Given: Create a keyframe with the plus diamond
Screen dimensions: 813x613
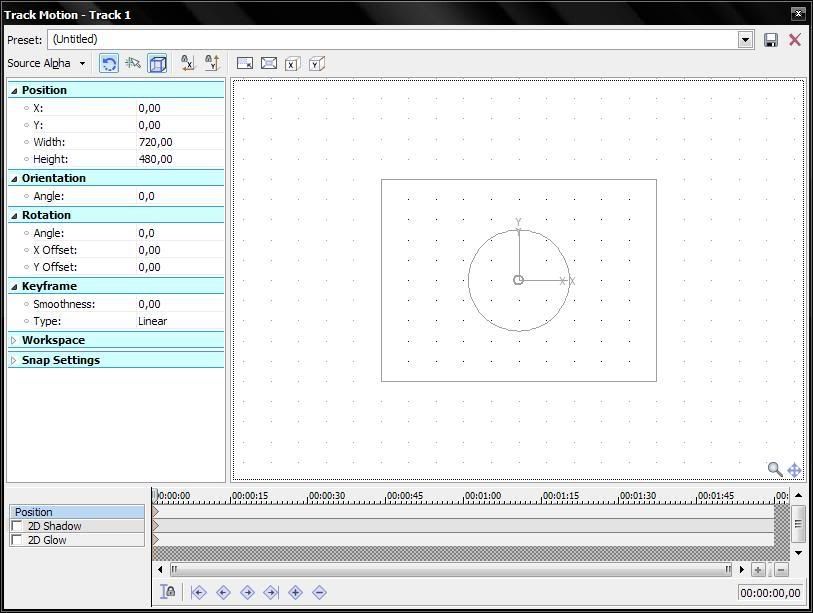Looking at the screenshot, I should click(296, 592).
